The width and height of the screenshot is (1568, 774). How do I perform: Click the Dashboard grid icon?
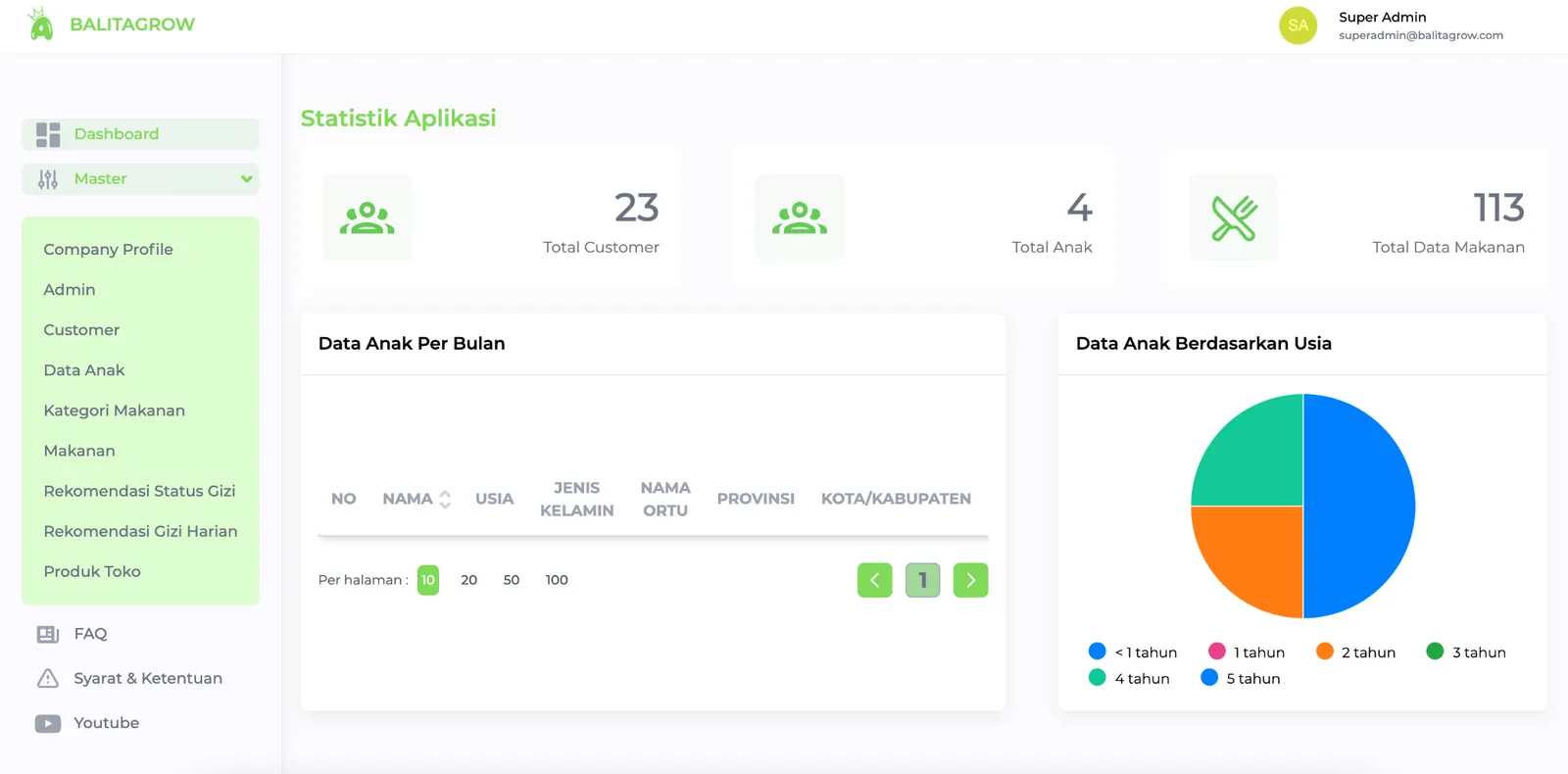[48, 134]
